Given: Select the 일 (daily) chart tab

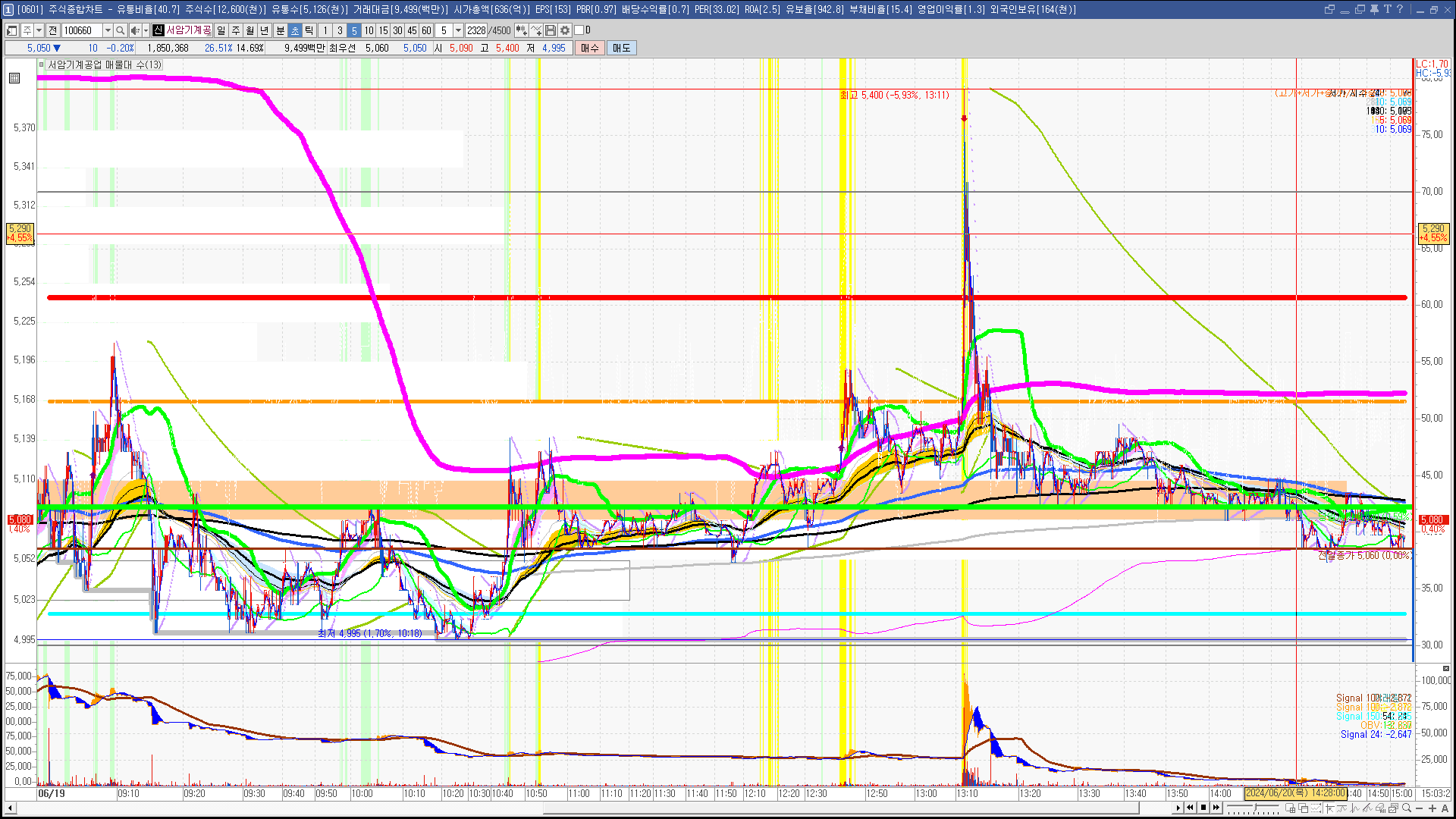Looking at the screenshot, I should pyautogui.click(x=221, y=30).
